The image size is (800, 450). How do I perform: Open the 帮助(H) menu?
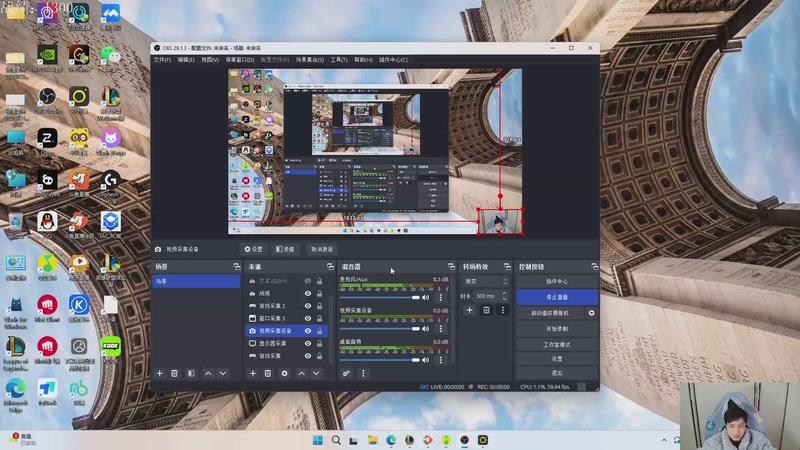[x=363, y=60]
